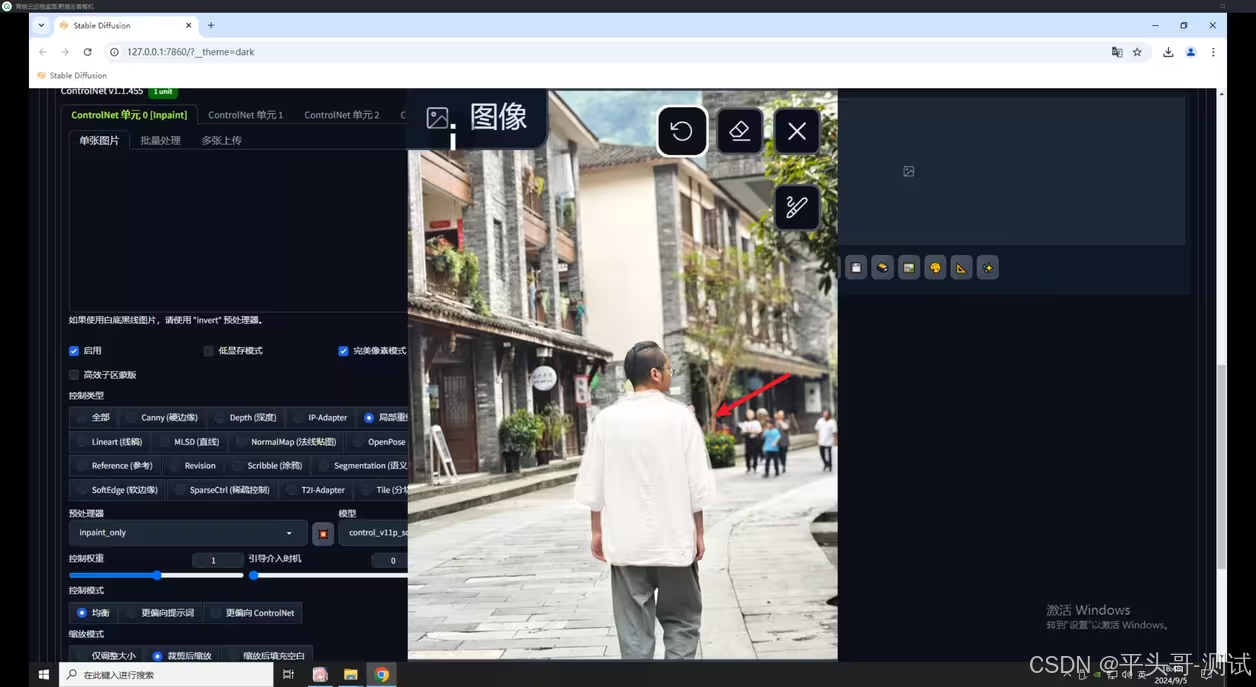Select the 缩放后填充空白 resize mode
Viewport: 1256px width, 687px height.
pos(267,656)
